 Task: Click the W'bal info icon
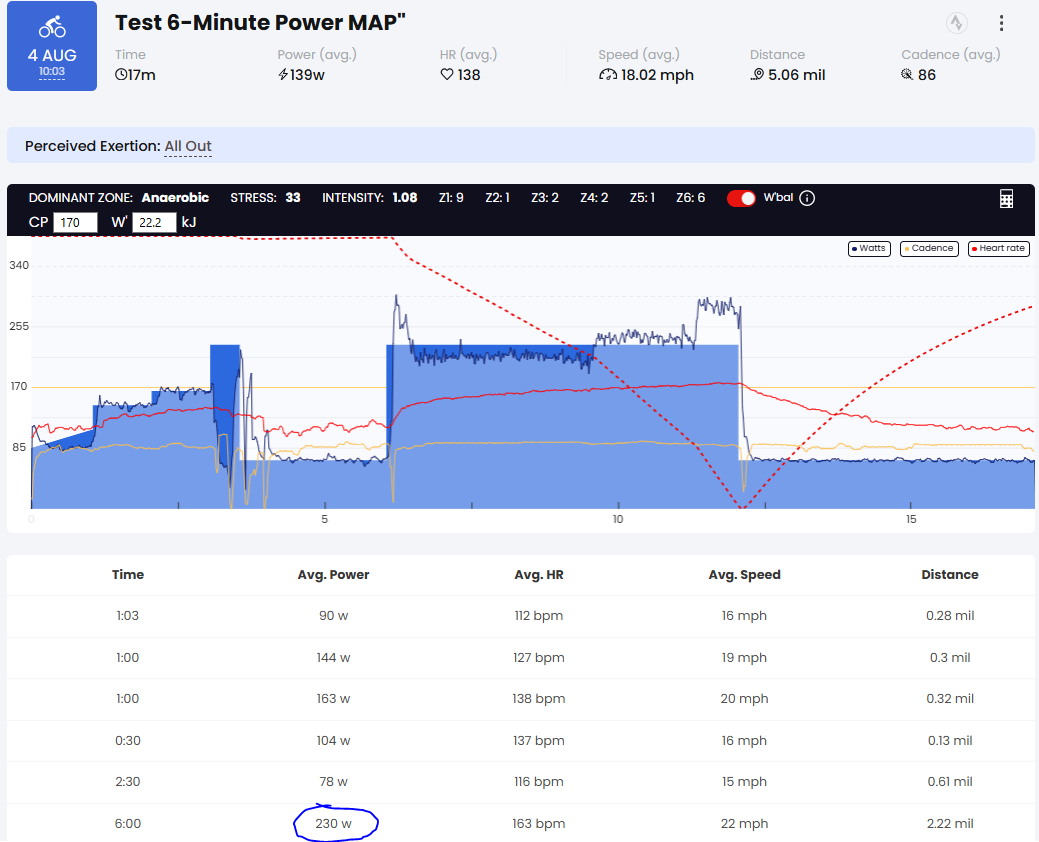pos(806,198)
